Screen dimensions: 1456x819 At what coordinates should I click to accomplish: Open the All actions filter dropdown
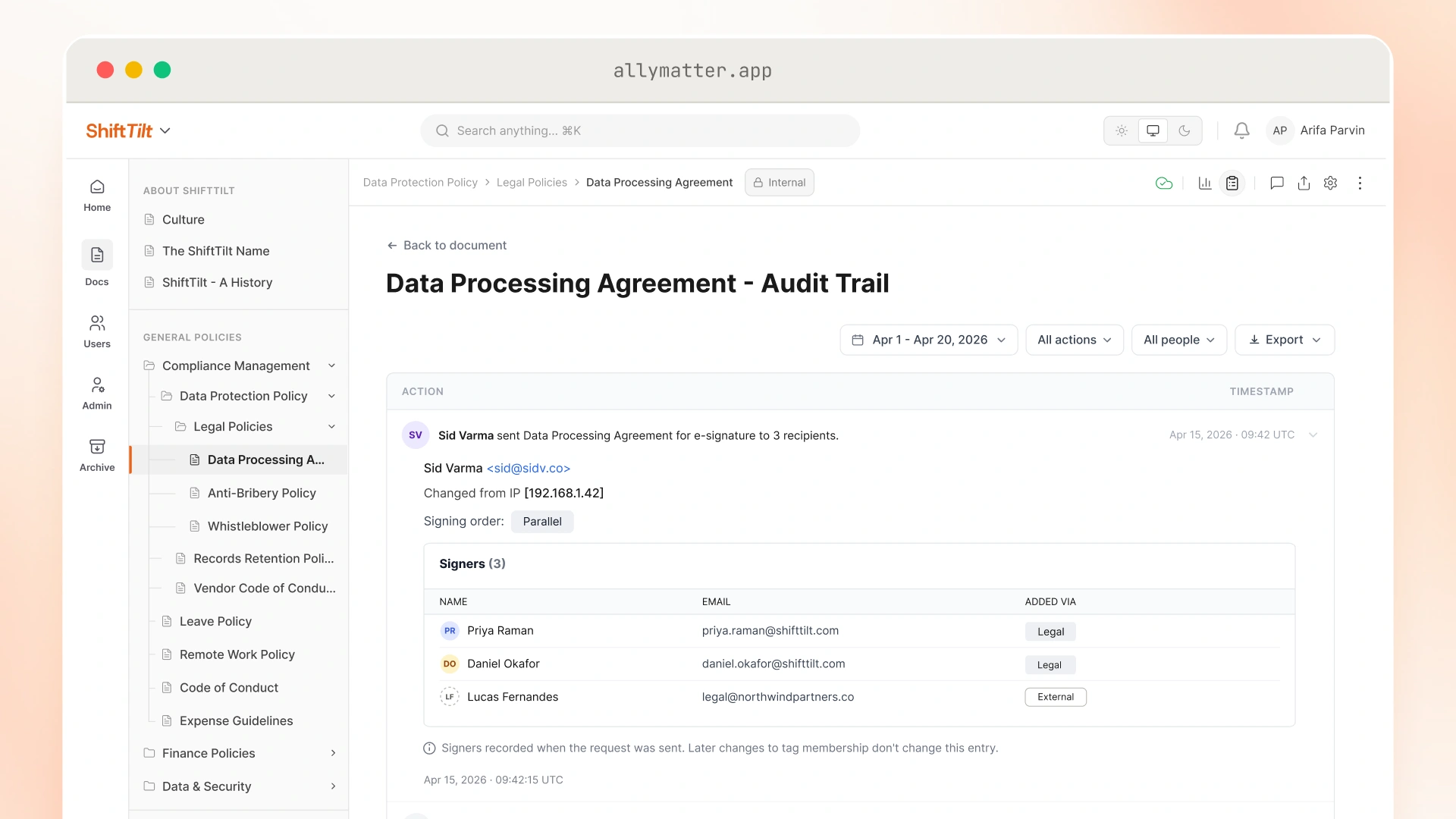(x=1075, y=340)
